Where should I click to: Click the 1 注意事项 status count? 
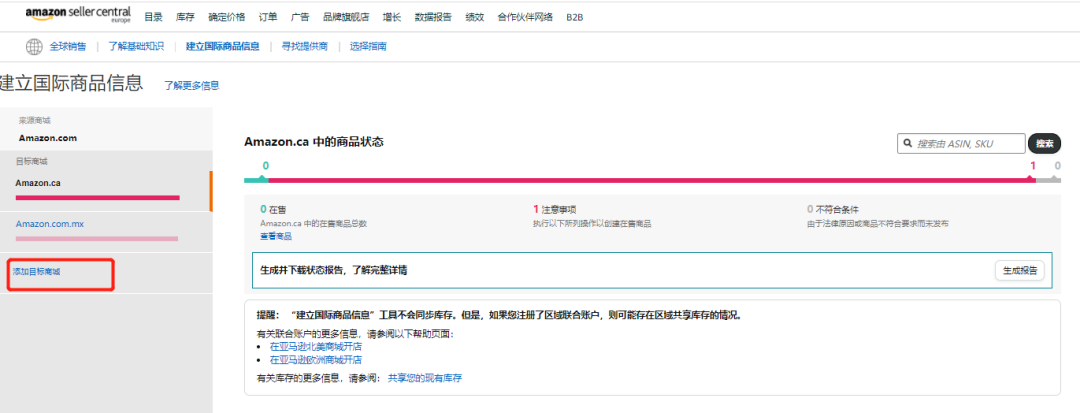pos(554,209)
